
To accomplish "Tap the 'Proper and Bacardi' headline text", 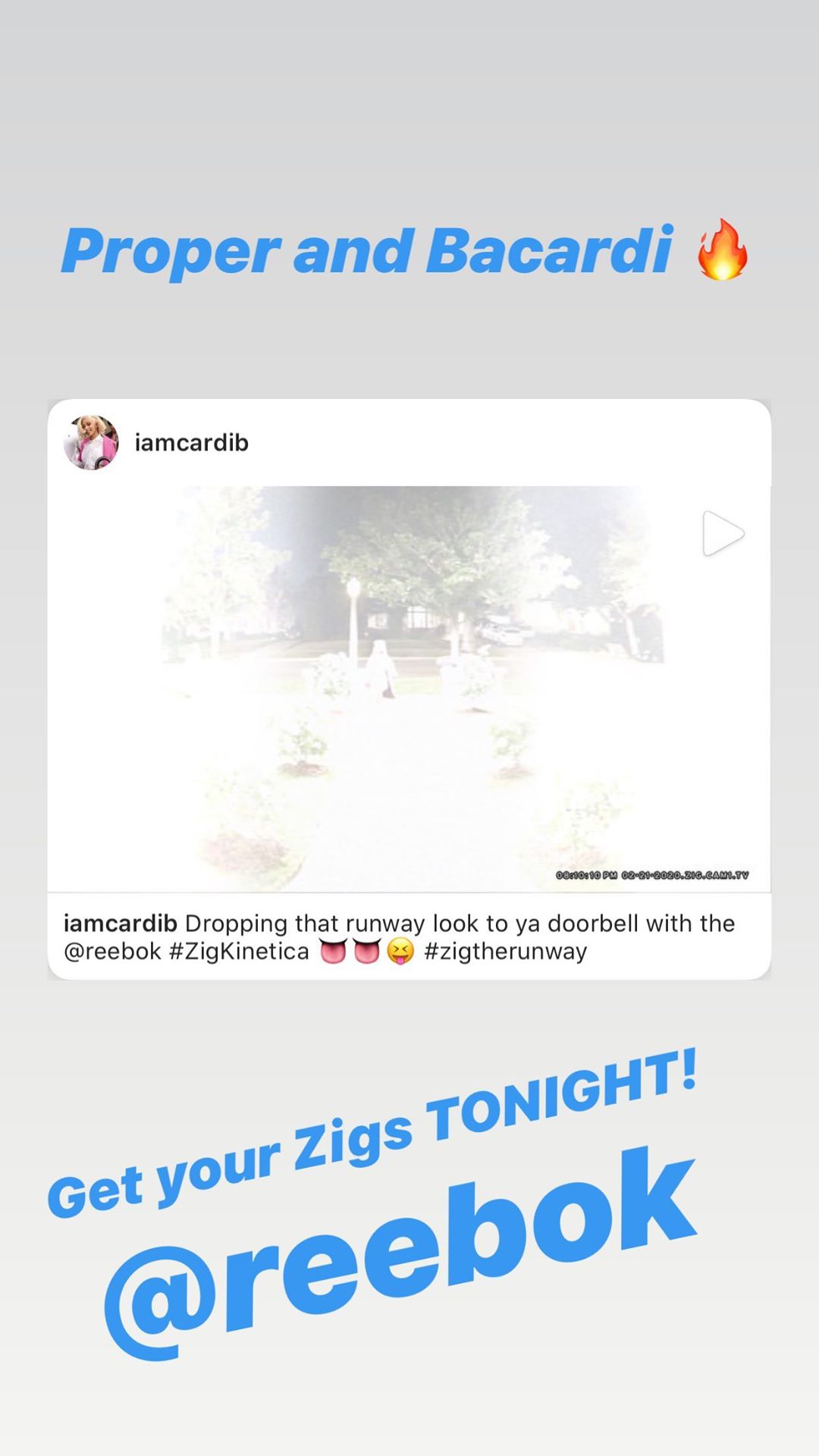I will click(x=366, y=252).
